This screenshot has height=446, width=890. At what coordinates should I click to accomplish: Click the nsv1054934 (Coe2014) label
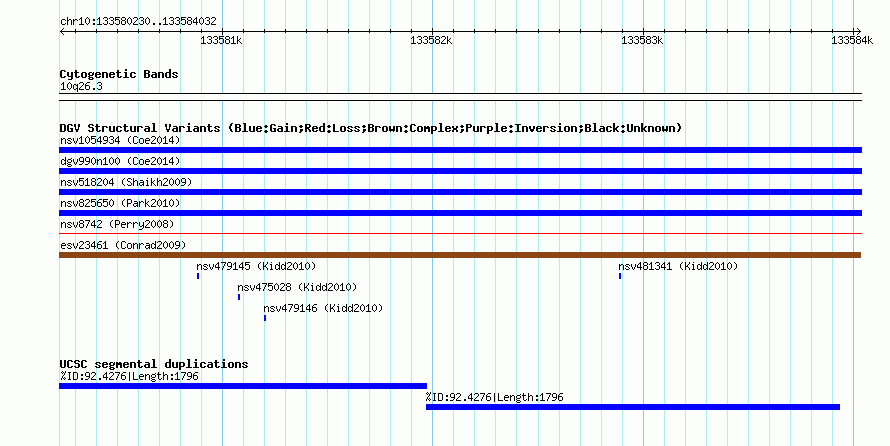[120, 140]
